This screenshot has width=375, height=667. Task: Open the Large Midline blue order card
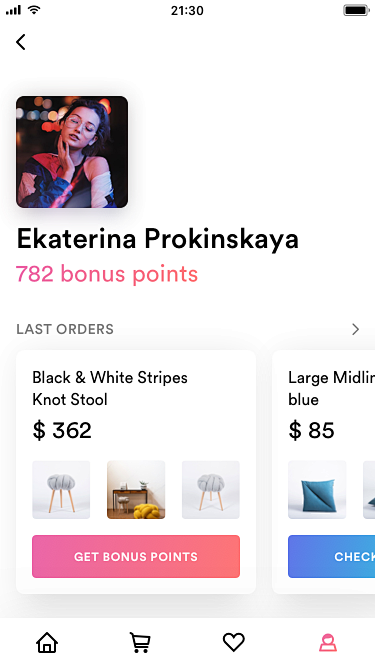(x=324, y=472)
